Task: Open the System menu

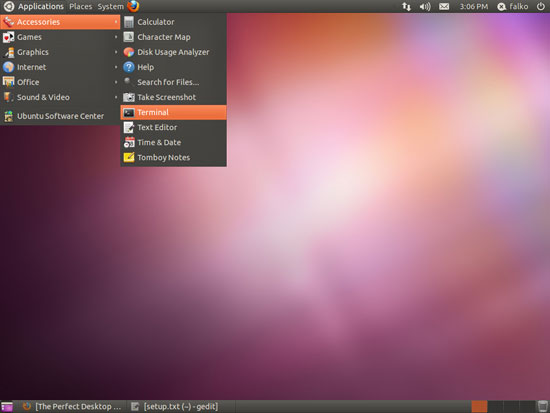Action: coord(110,6)
